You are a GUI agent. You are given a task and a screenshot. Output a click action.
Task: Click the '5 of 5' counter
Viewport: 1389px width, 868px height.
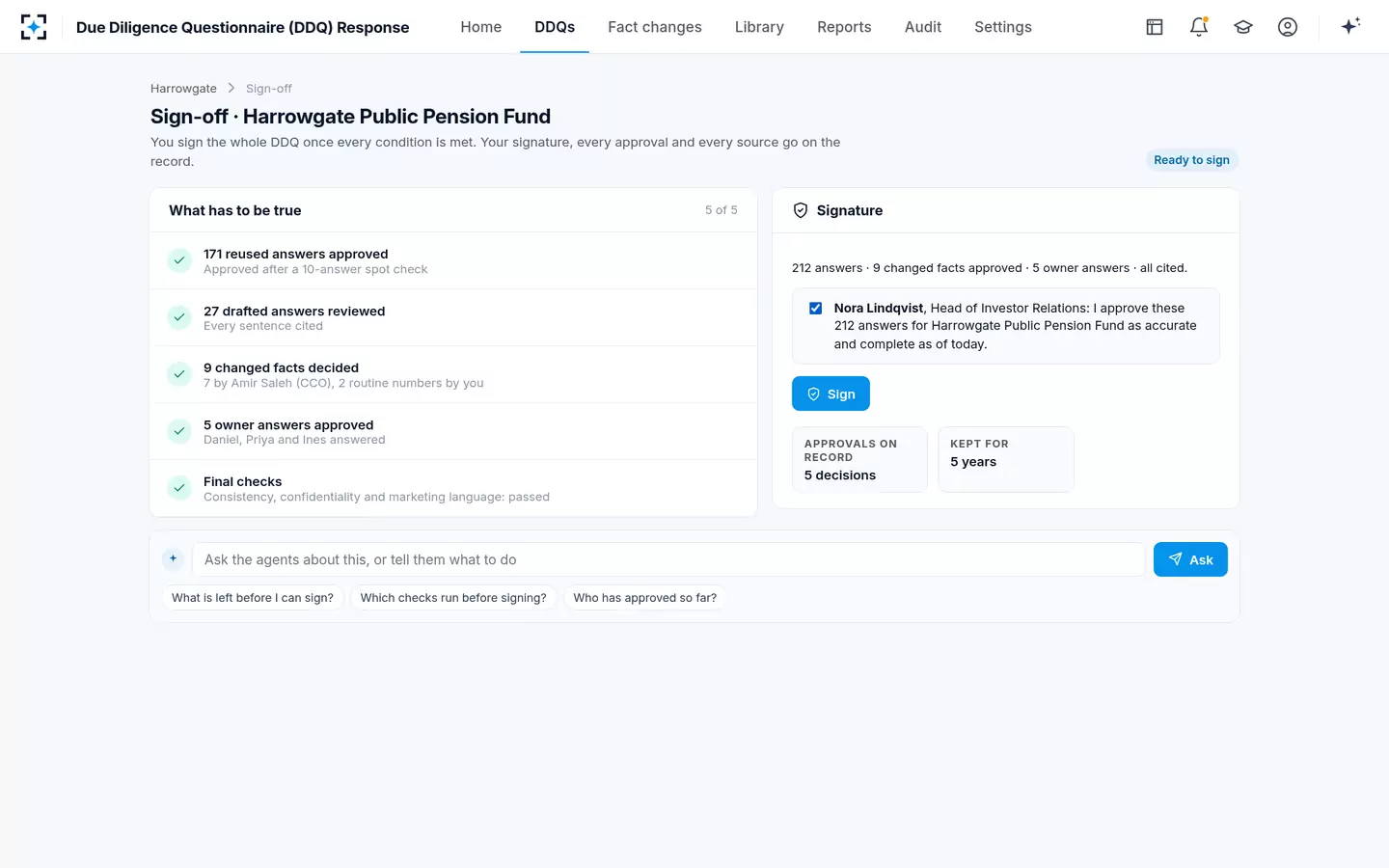click(722, 210)
